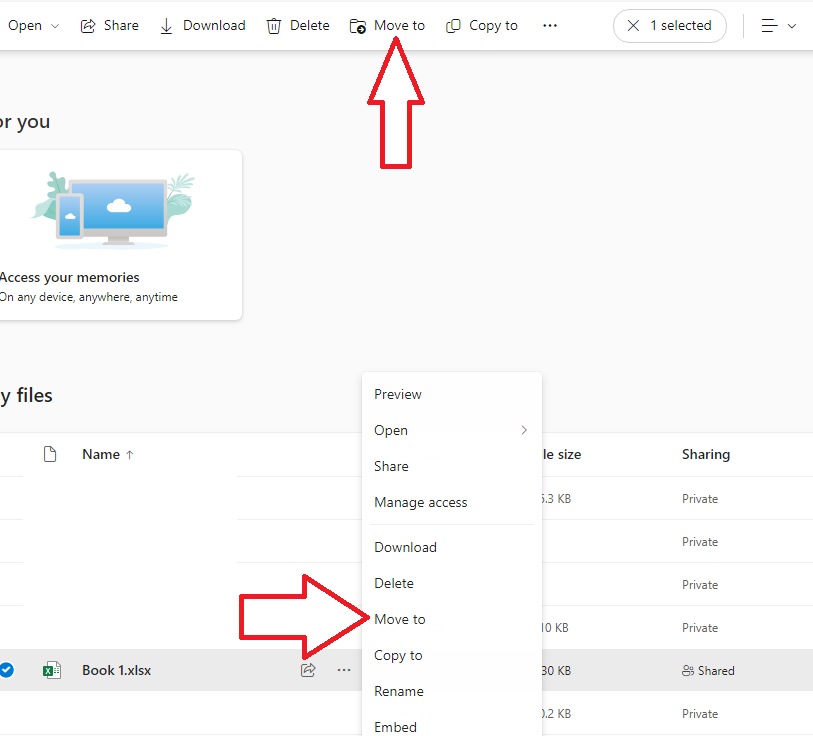
Task: Click the document icon in the Name column header
Action: coord(50,454)
